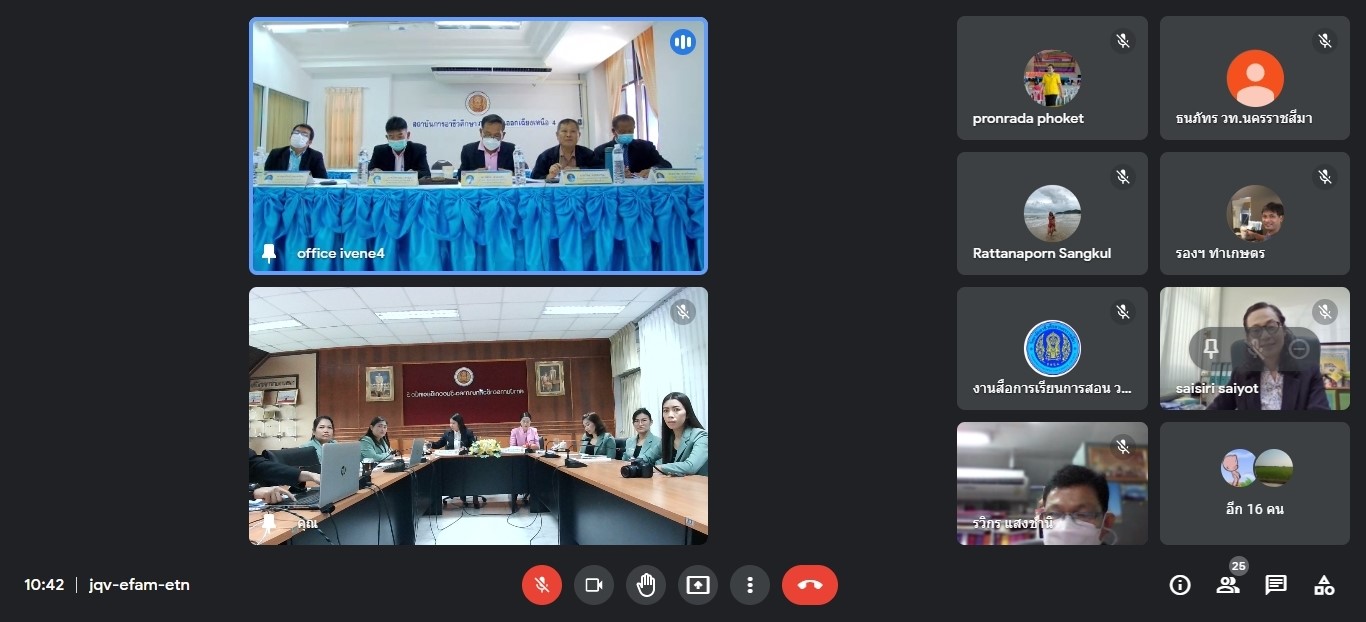Select the รวิกร แสงชานี video tile

coord(1052,483)
